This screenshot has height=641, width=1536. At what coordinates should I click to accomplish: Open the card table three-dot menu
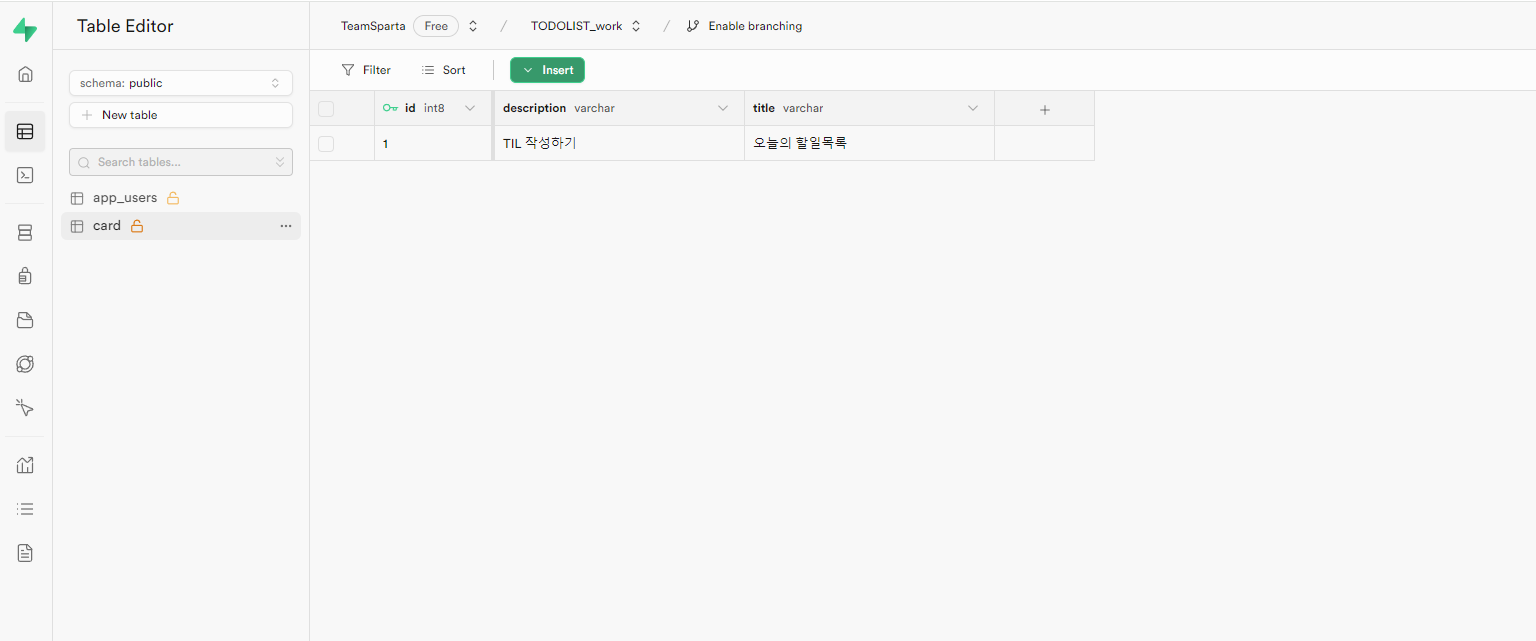point(286,226)
